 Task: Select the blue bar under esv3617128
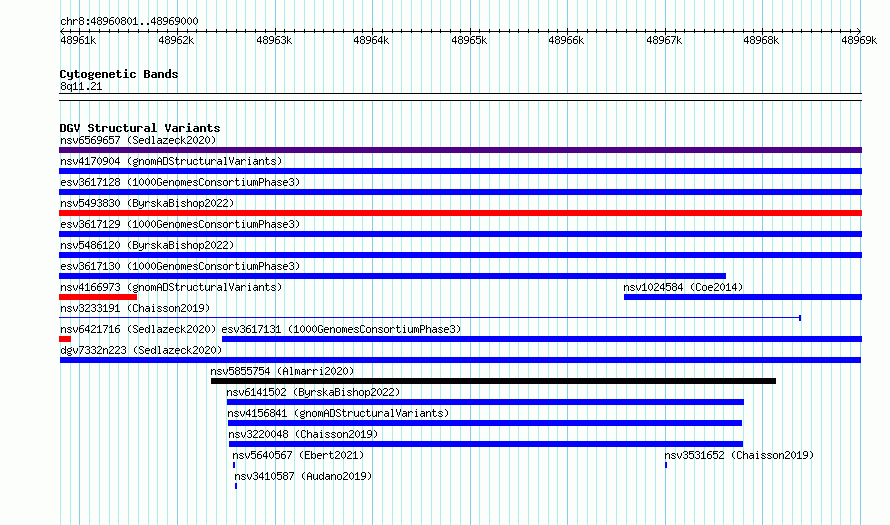pos(460,192)
